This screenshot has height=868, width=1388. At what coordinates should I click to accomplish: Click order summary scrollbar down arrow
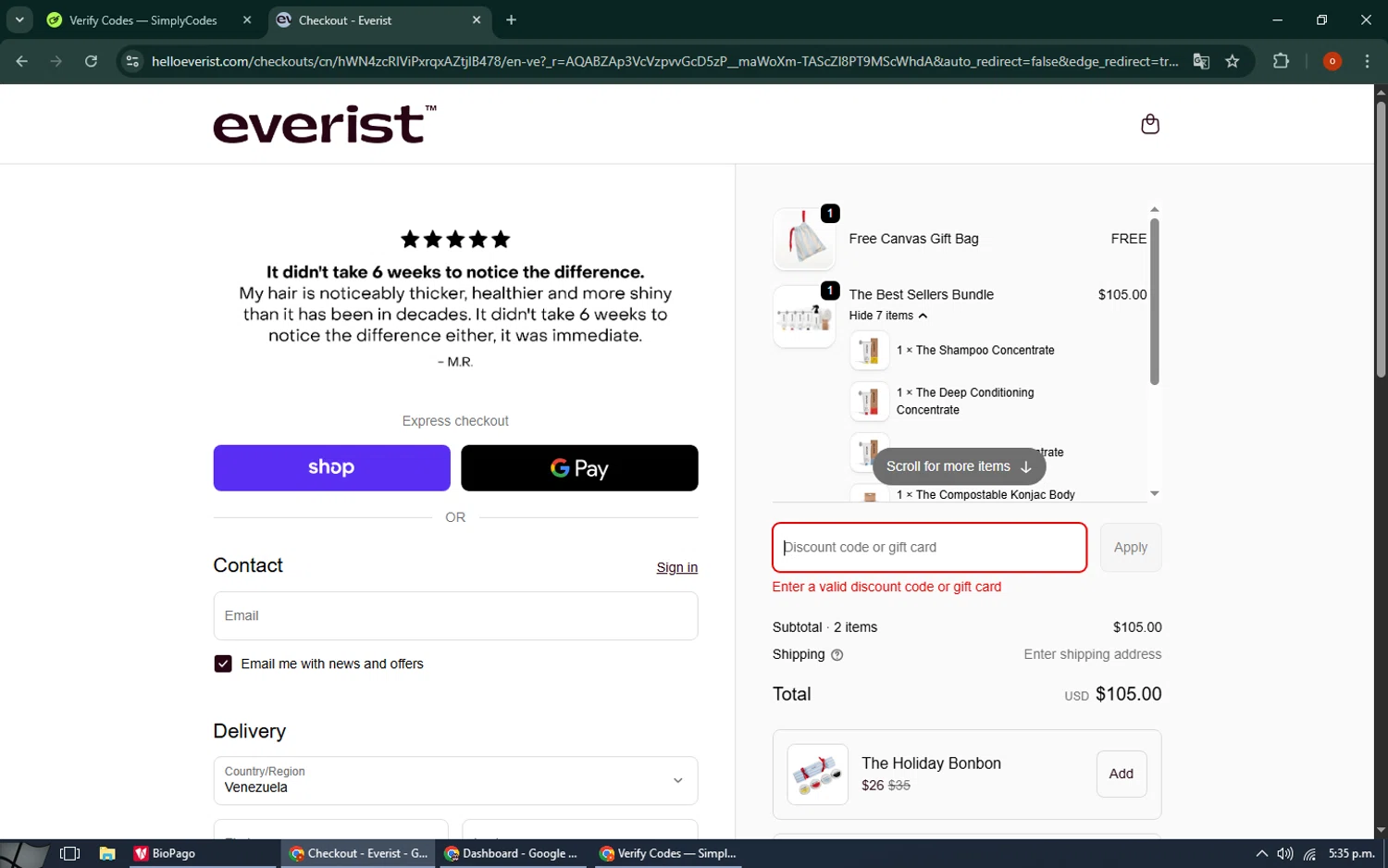(x=1154, y=494)
